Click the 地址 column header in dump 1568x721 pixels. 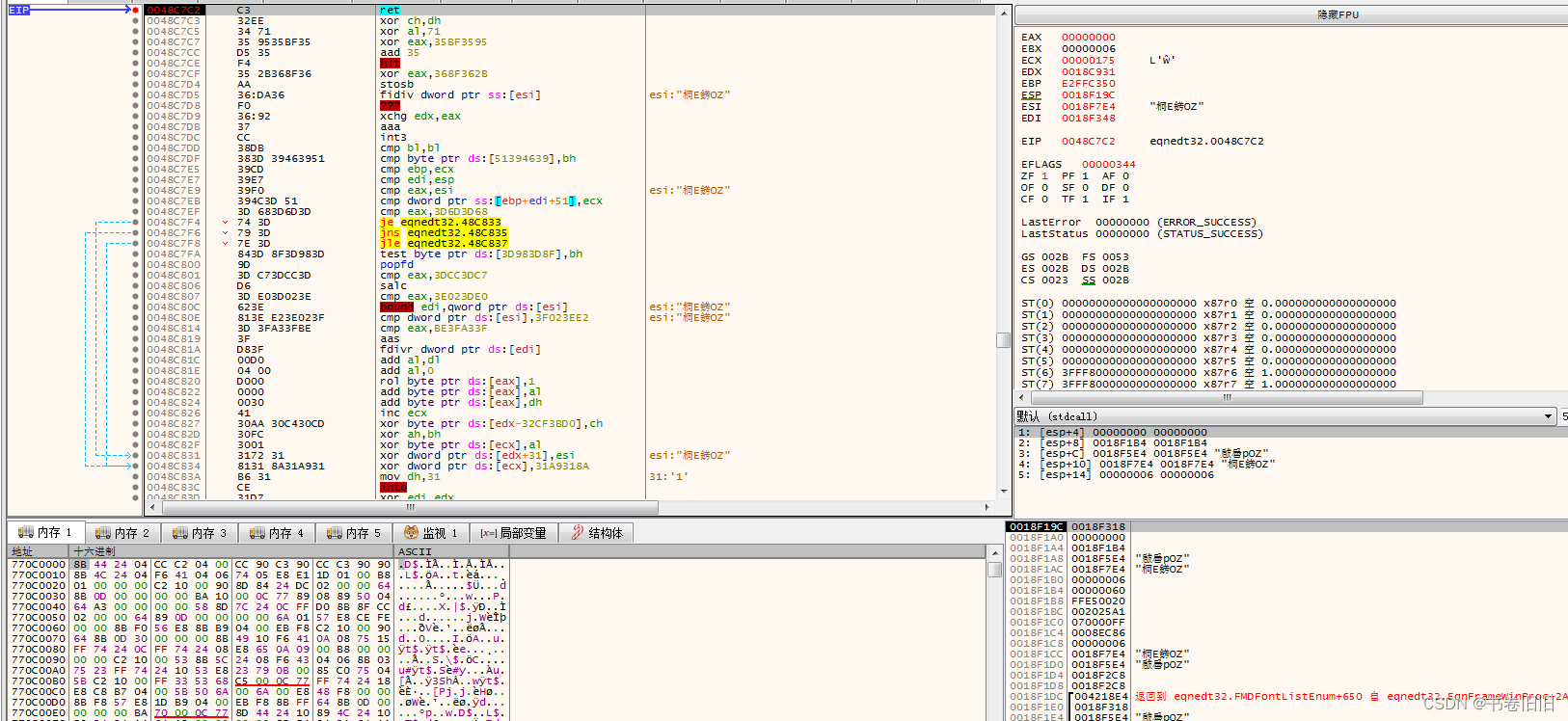(39, 552)
